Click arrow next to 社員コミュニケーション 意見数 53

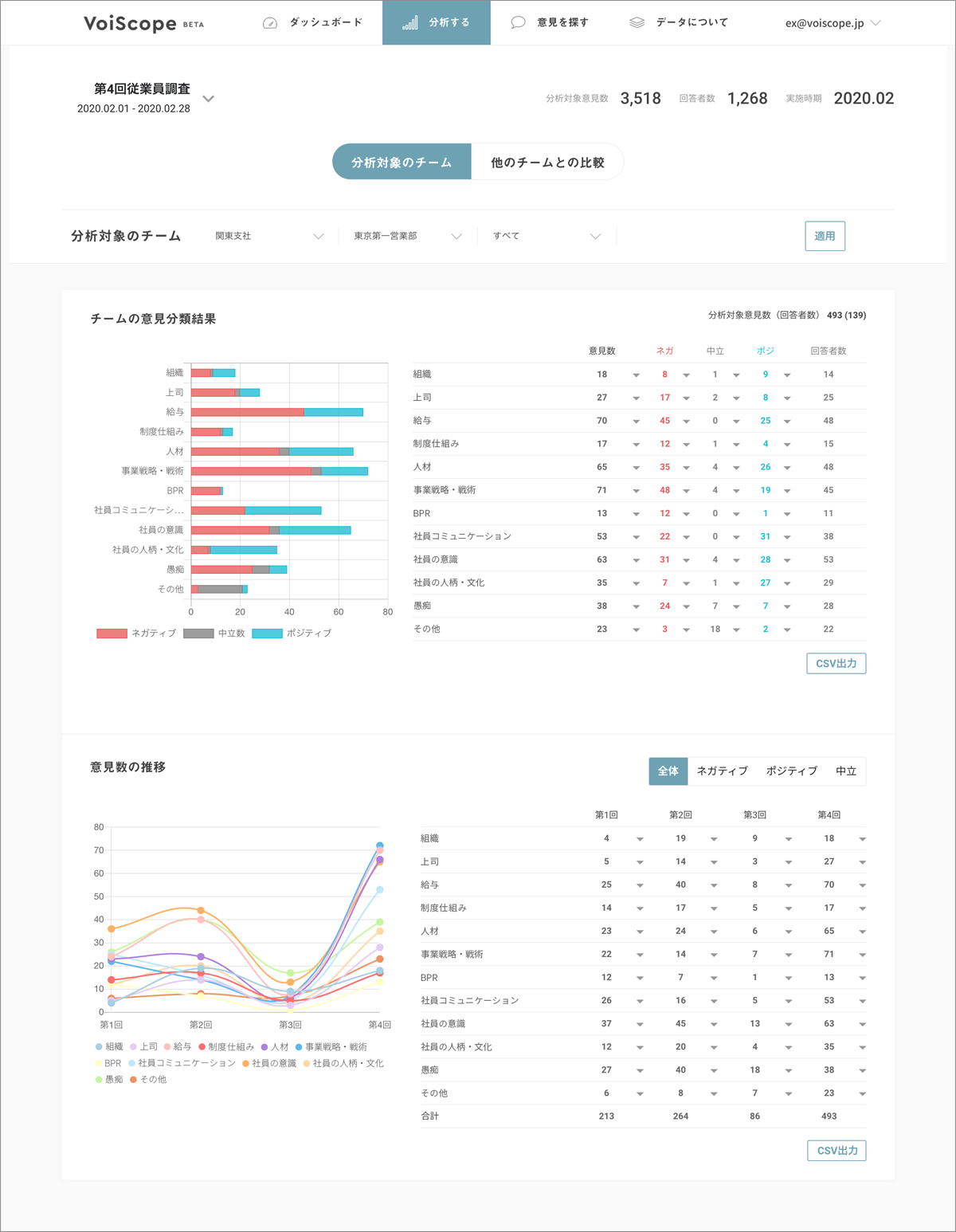tap(636, 537)
